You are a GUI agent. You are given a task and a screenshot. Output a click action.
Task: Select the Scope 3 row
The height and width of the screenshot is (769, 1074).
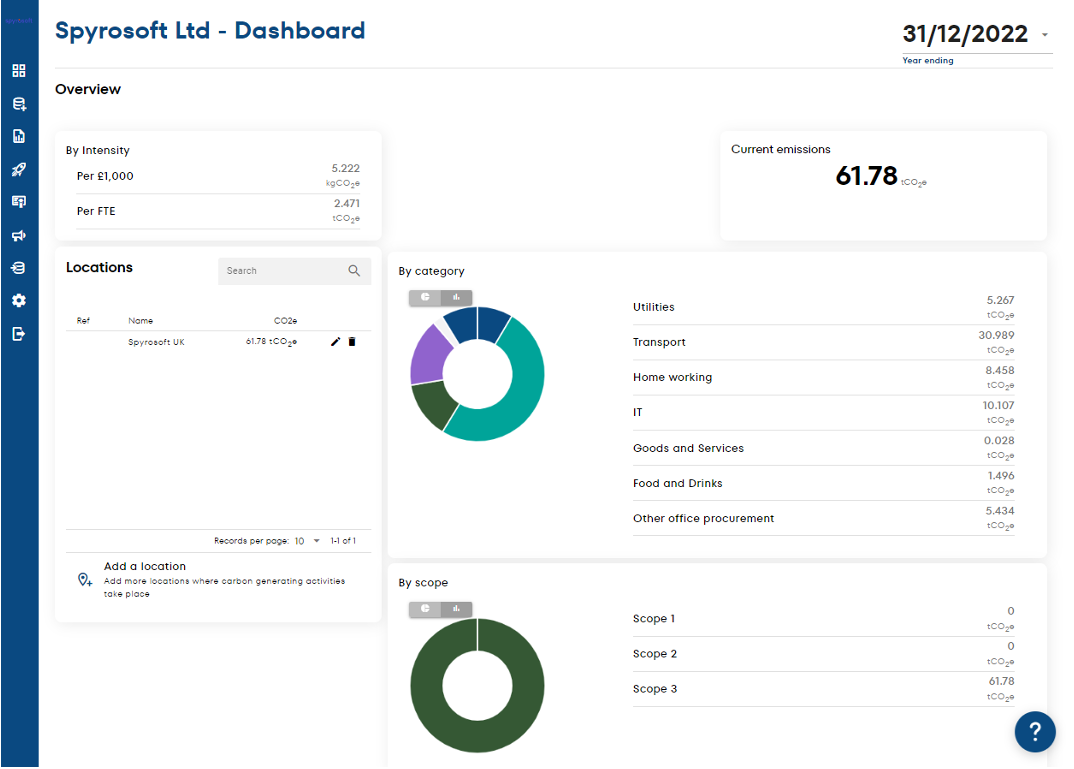tap(823, 689)
